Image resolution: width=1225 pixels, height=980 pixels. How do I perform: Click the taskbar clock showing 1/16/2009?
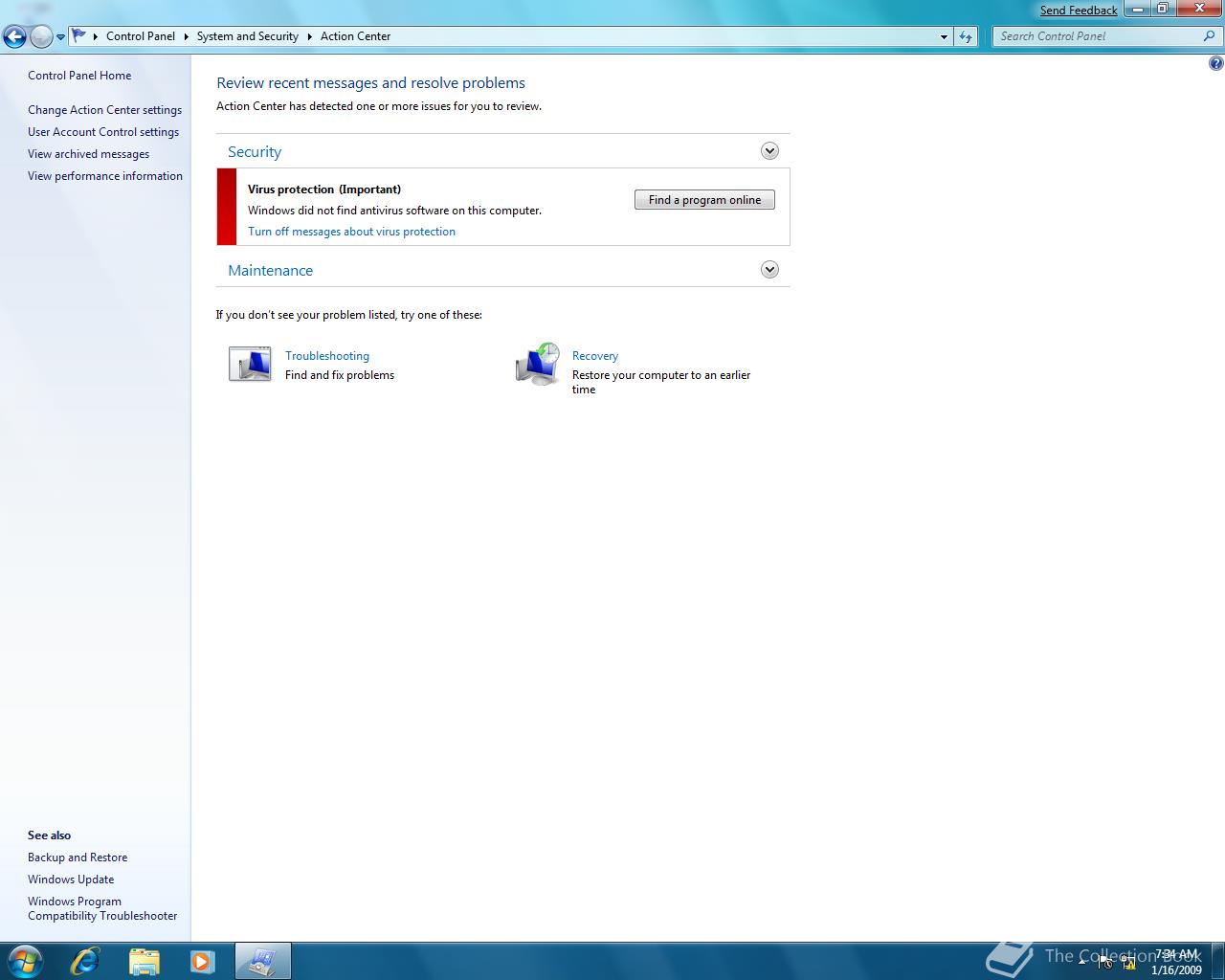coord(1176,962)
